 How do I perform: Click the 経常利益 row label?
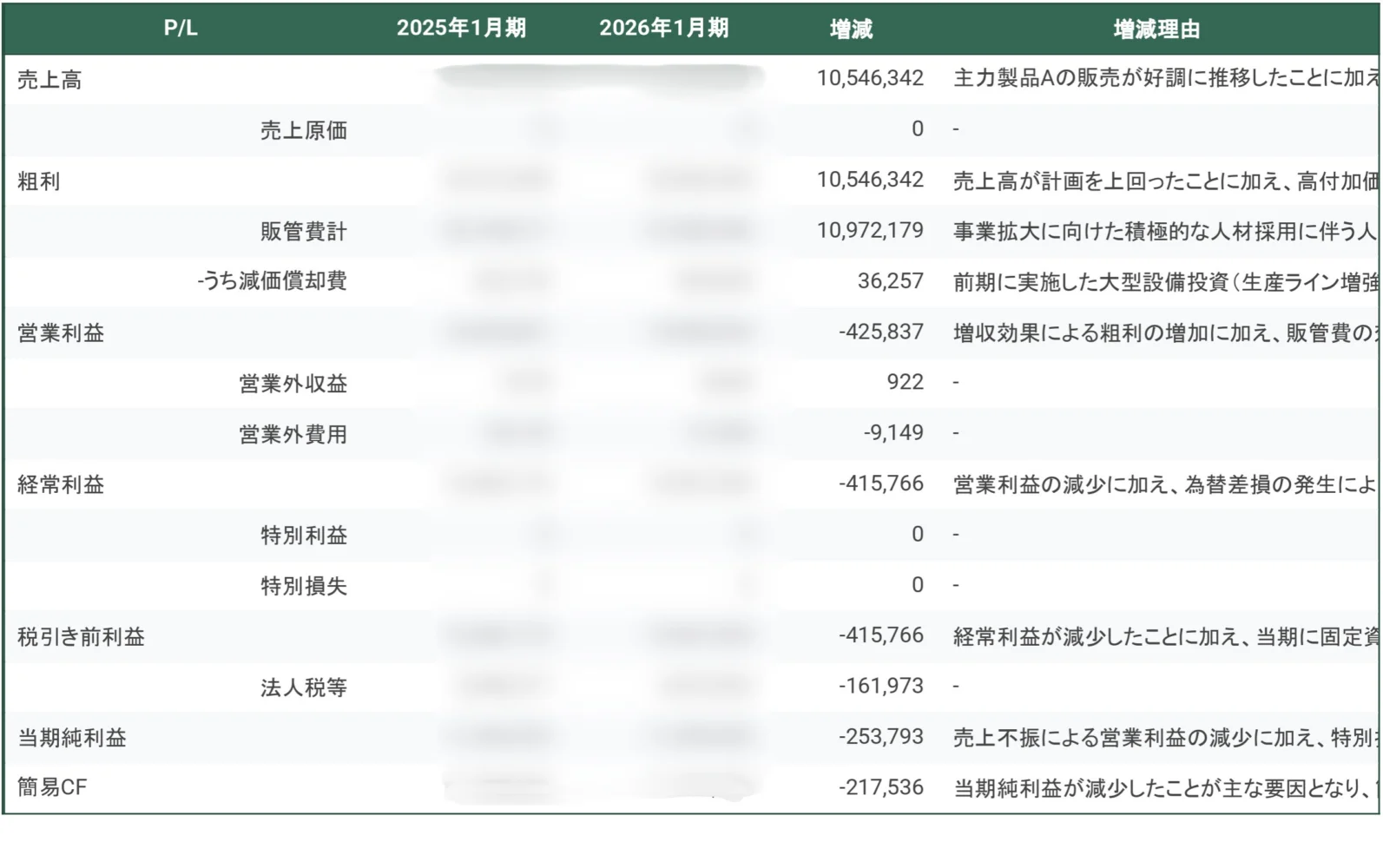(61, 485)
